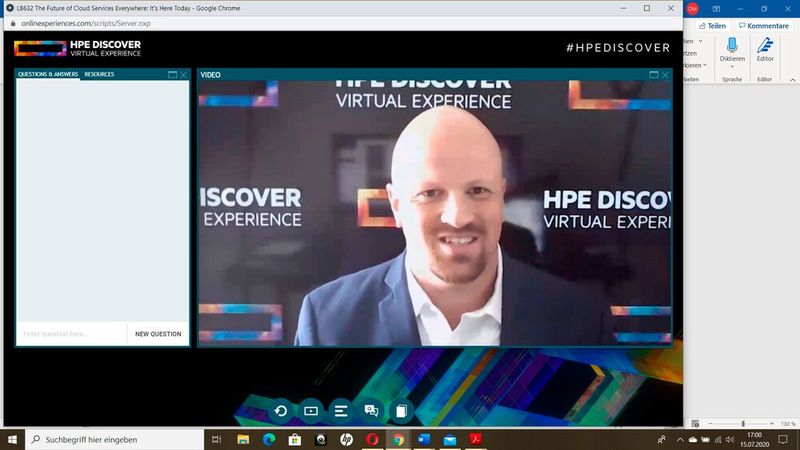
Task: Switch to Google Chrome on the taskbar
Action: (x=398, y=439)
